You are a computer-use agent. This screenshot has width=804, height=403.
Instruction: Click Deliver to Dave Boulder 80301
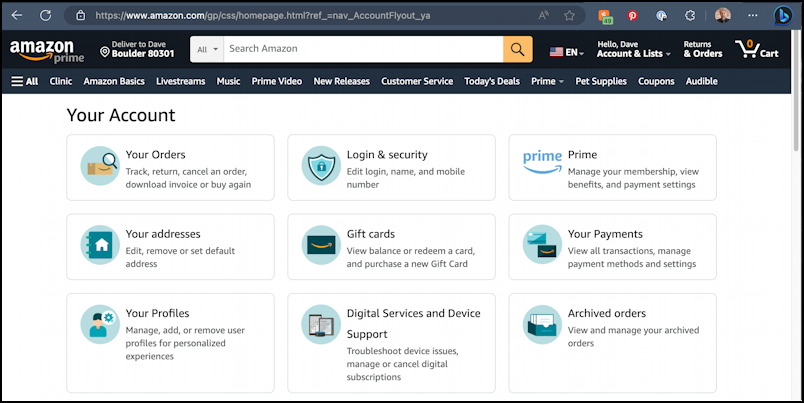[137, 49]
